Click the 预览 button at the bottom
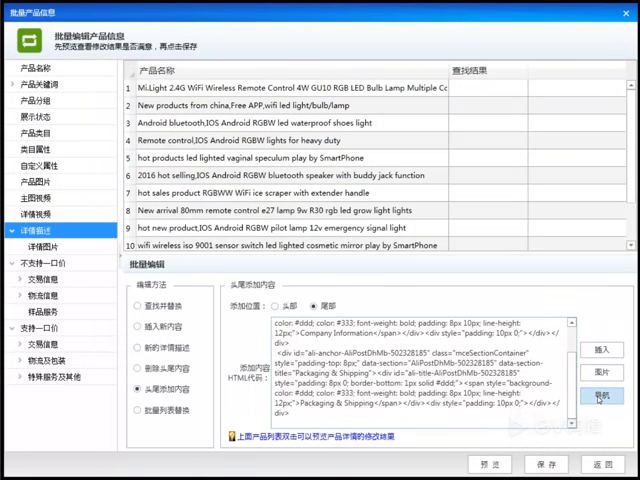Viewport: 640px width, 480px height. (490, 464)
